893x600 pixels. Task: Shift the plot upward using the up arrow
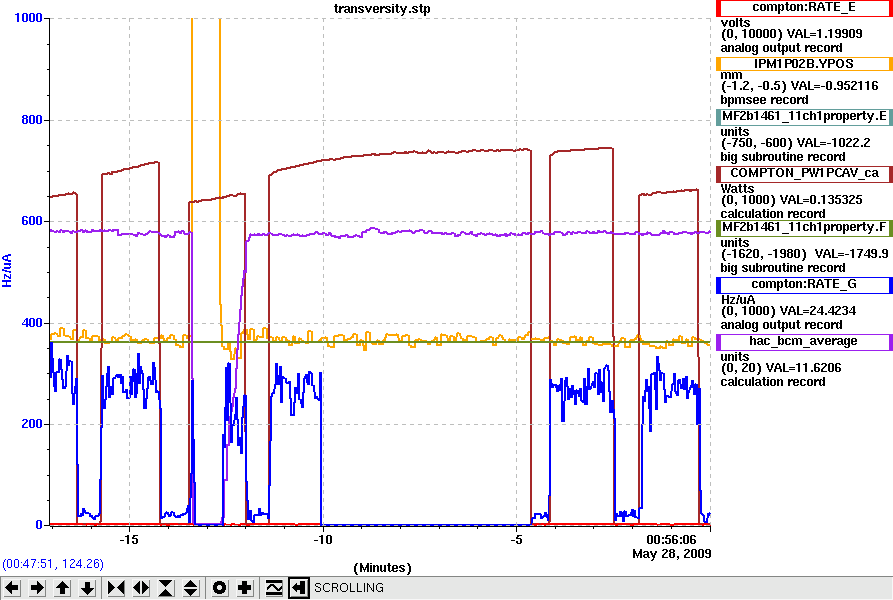click(62, 587)
